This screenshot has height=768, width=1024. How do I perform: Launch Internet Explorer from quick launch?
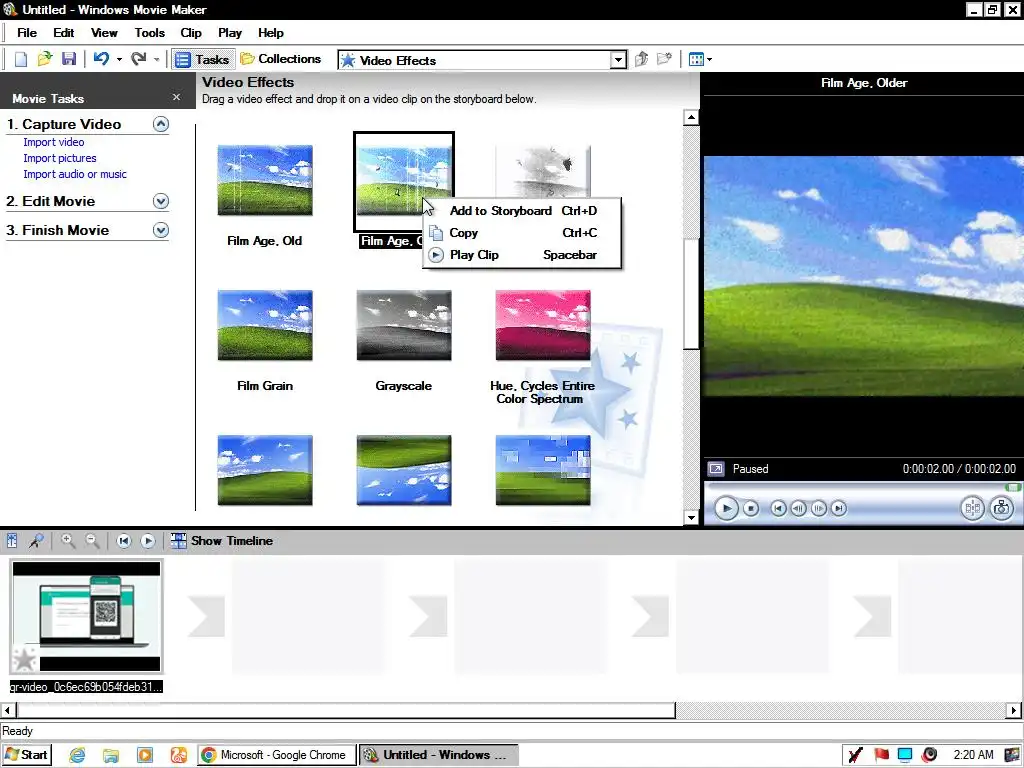coord(77,756)
